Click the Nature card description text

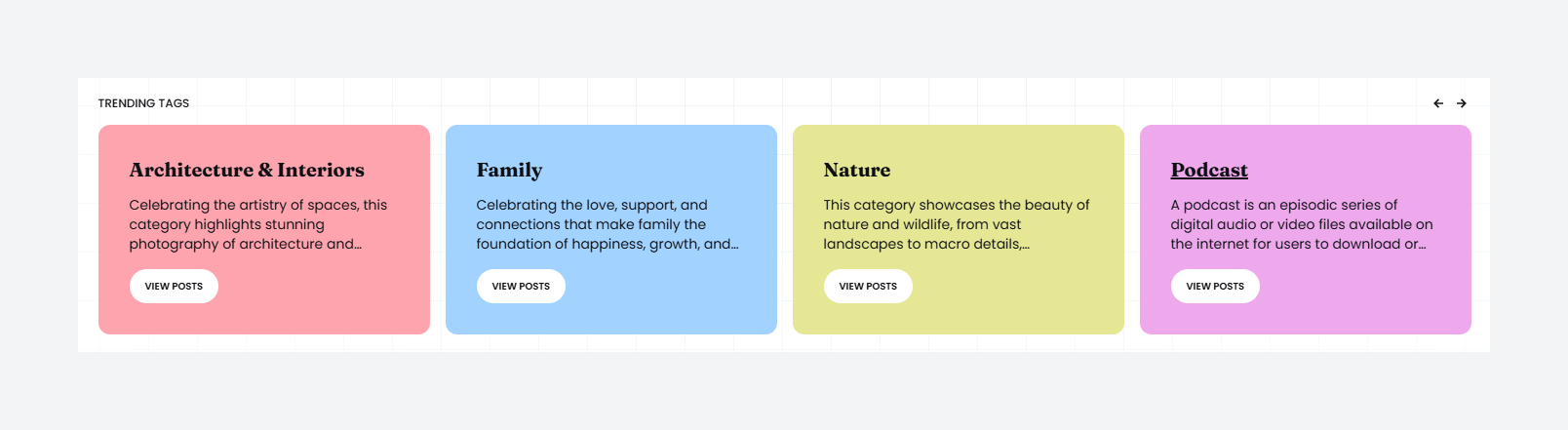[x=956, y=224]
